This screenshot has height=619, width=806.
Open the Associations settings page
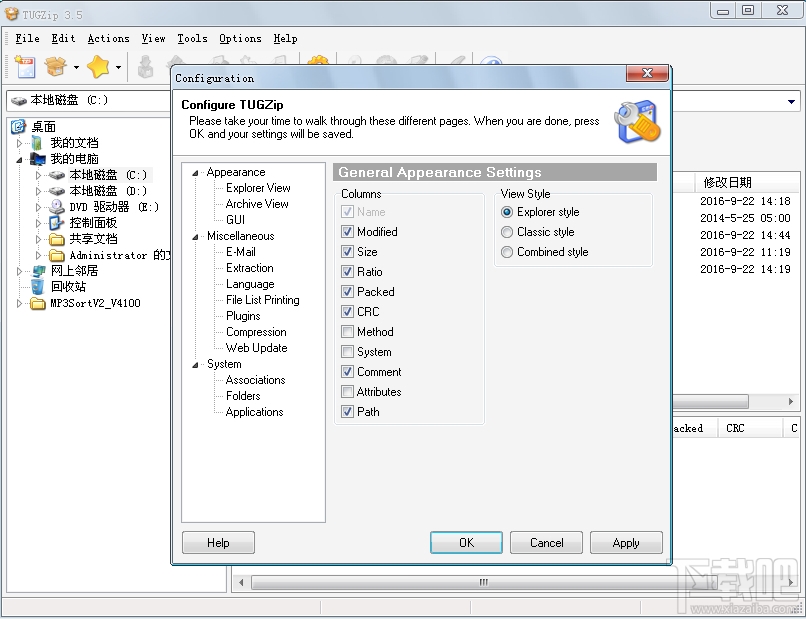(x=255, y=380)
